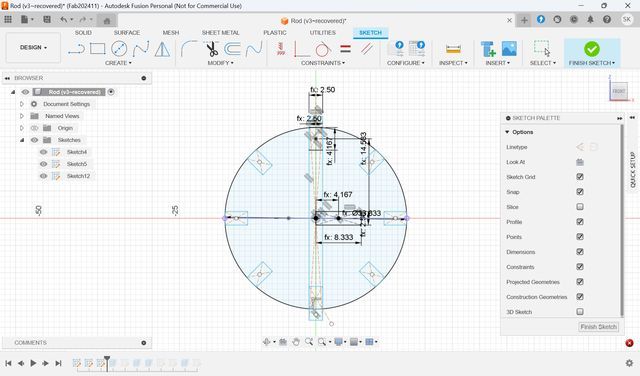Open the CONSTRAINTS dropdown menu
This screenshot has width=640, height=376.
pyautogui.click(x=323, y=63)
